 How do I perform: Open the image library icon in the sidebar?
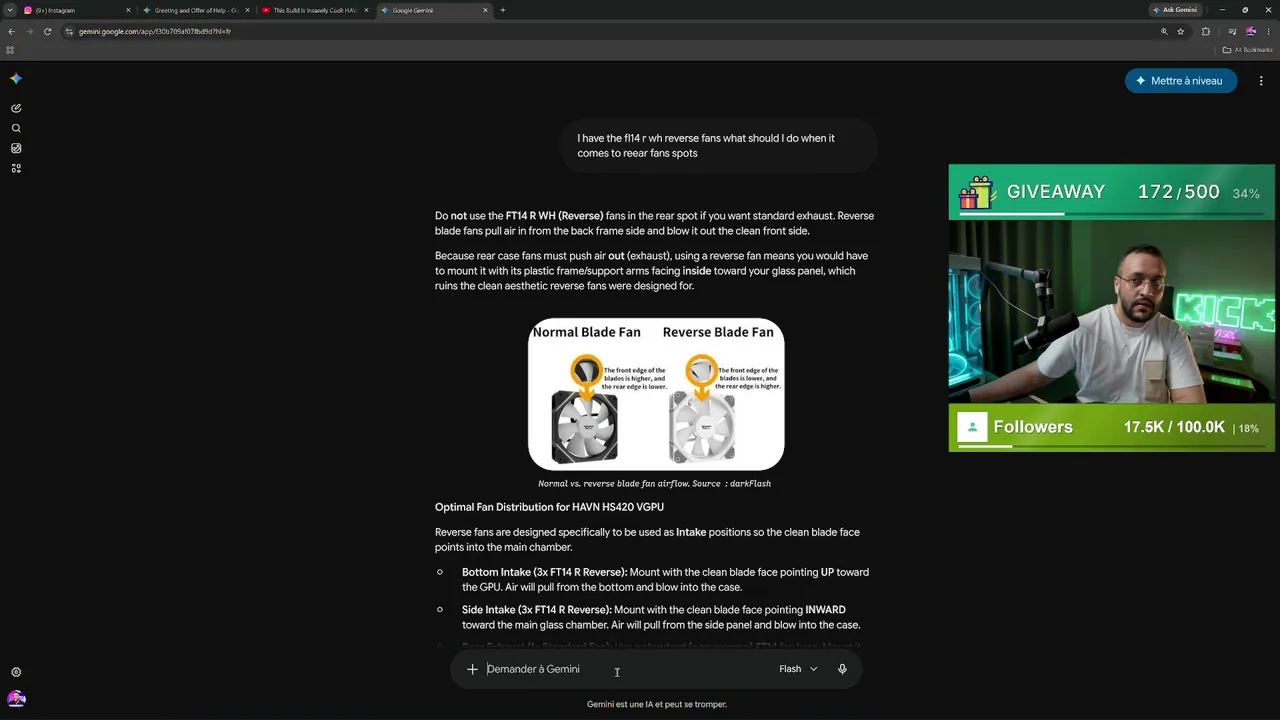tap(16, 148)
